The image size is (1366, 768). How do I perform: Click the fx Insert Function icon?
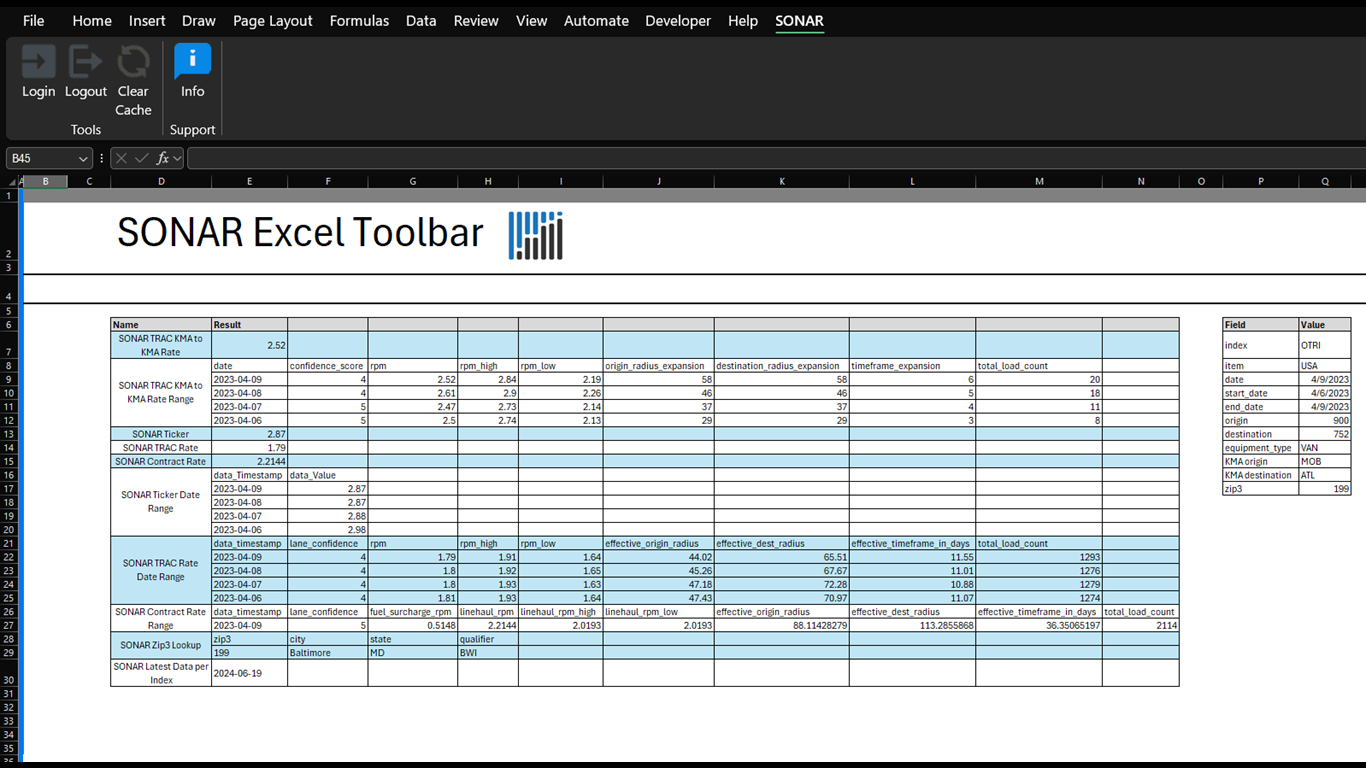[x=163, y=158]
